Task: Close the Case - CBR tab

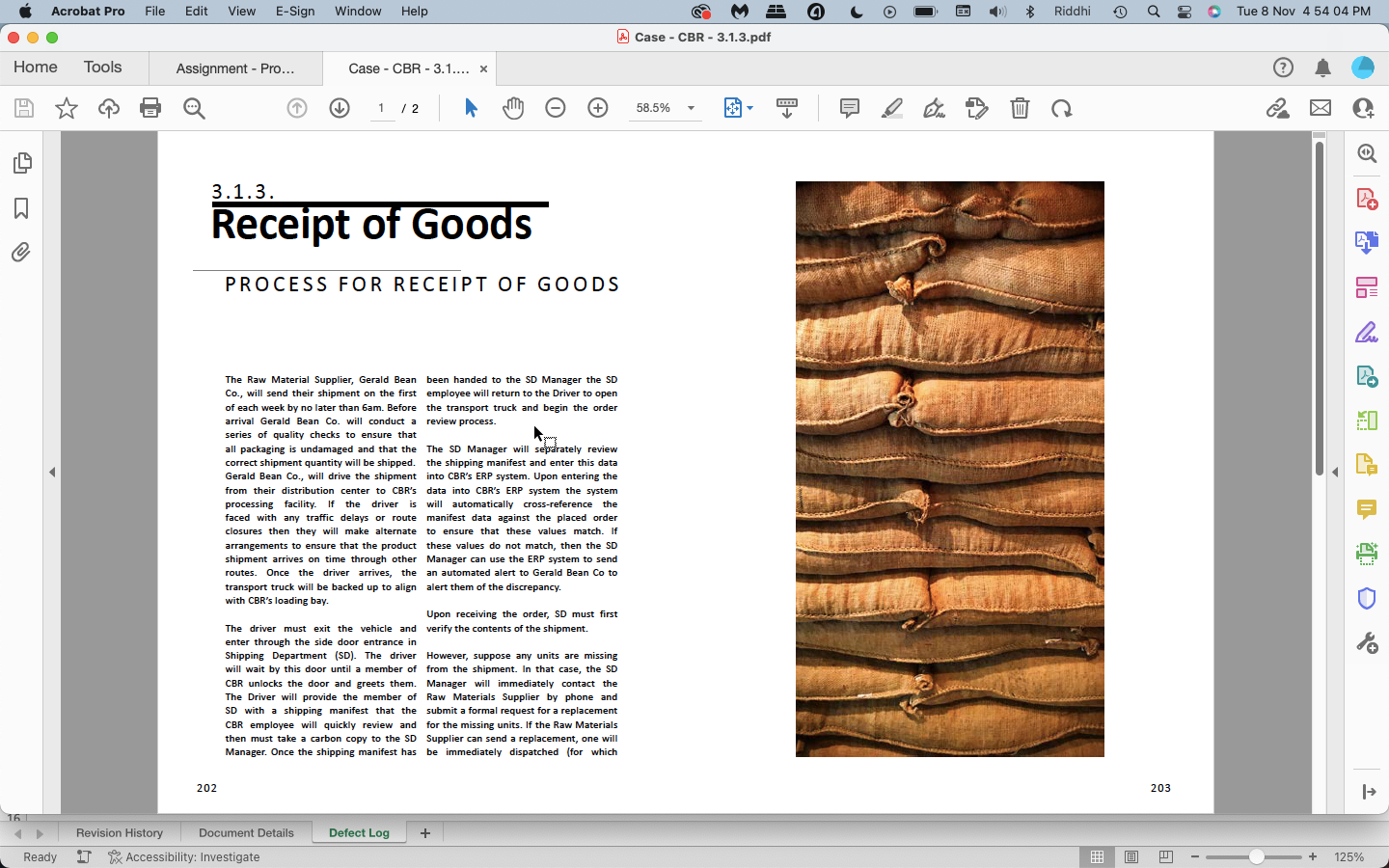Action: coord(483,69)
